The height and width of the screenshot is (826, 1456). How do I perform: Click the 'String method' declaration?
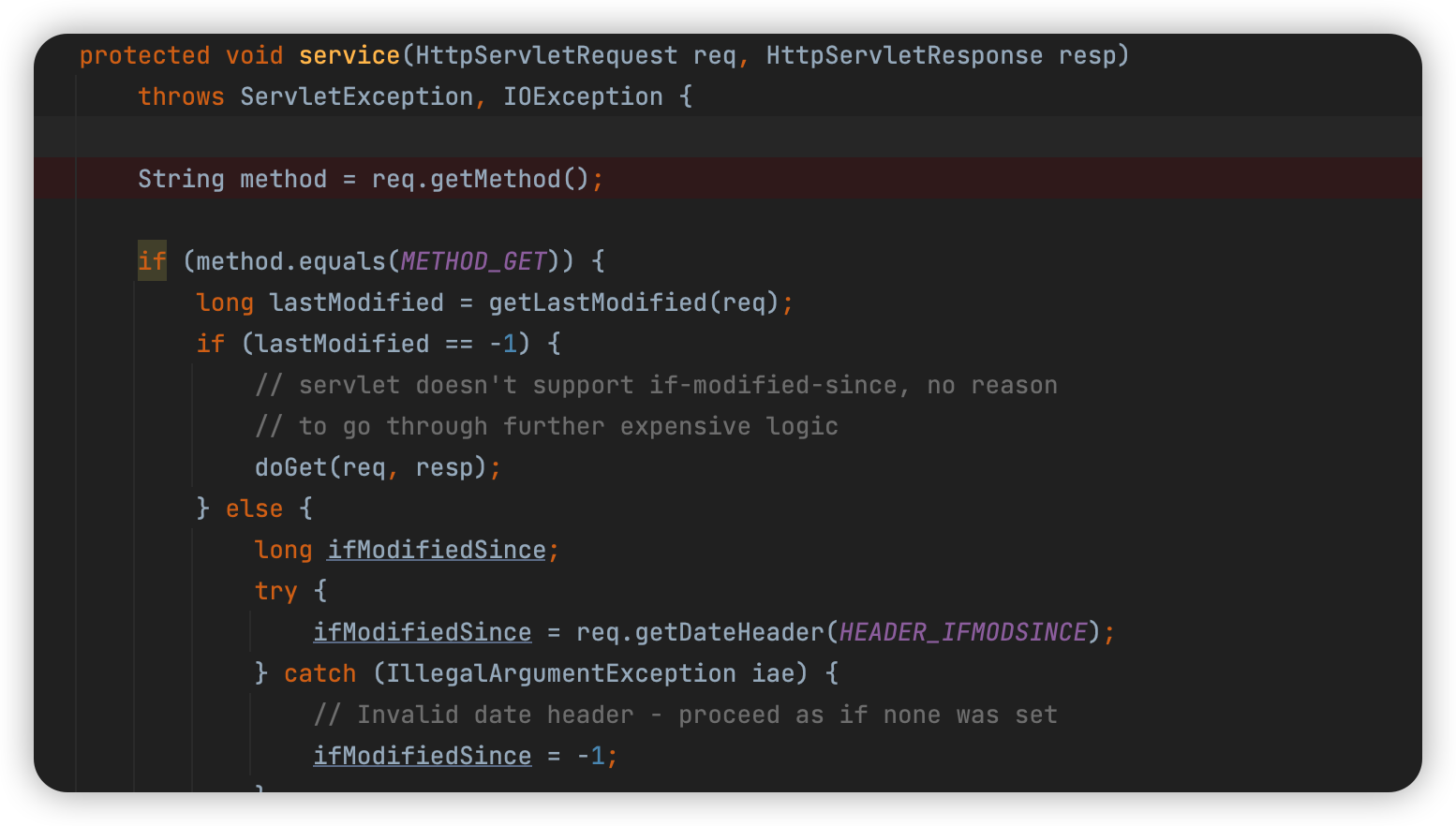232,179
